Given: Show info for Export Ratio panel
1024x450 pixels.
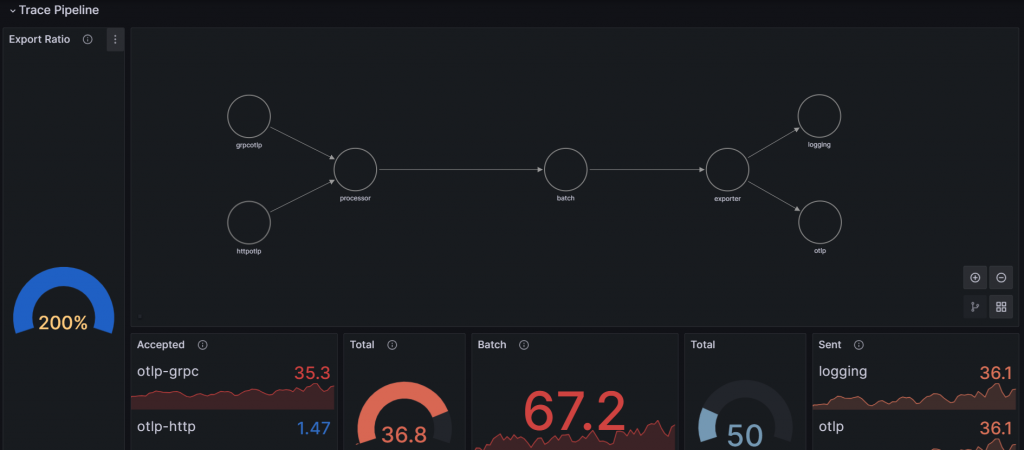Looking at the screenshot, I should [x=88, y=40].
